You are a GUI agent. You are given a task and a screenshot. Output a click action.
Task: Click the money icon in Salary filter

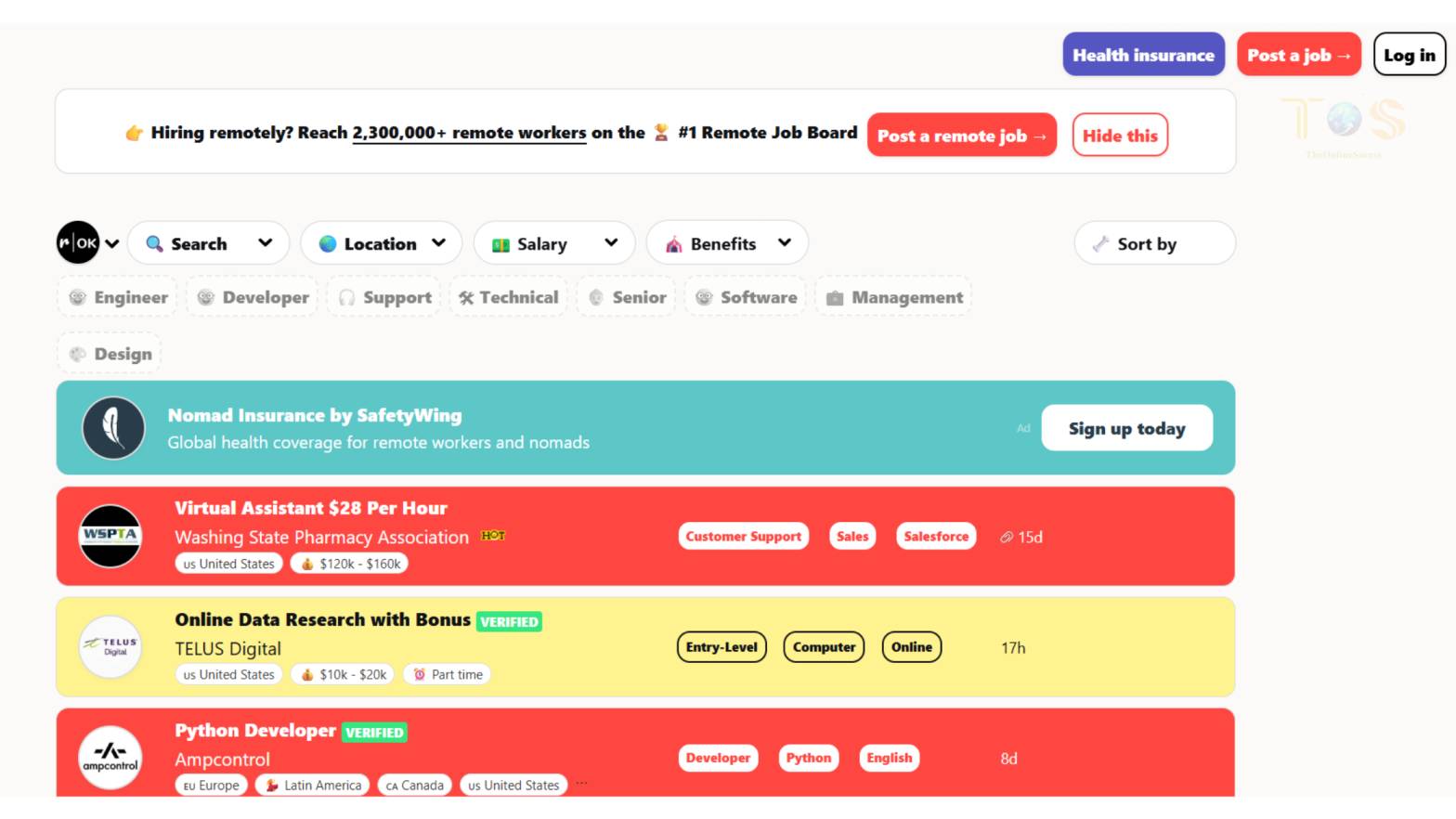[500, 244]
